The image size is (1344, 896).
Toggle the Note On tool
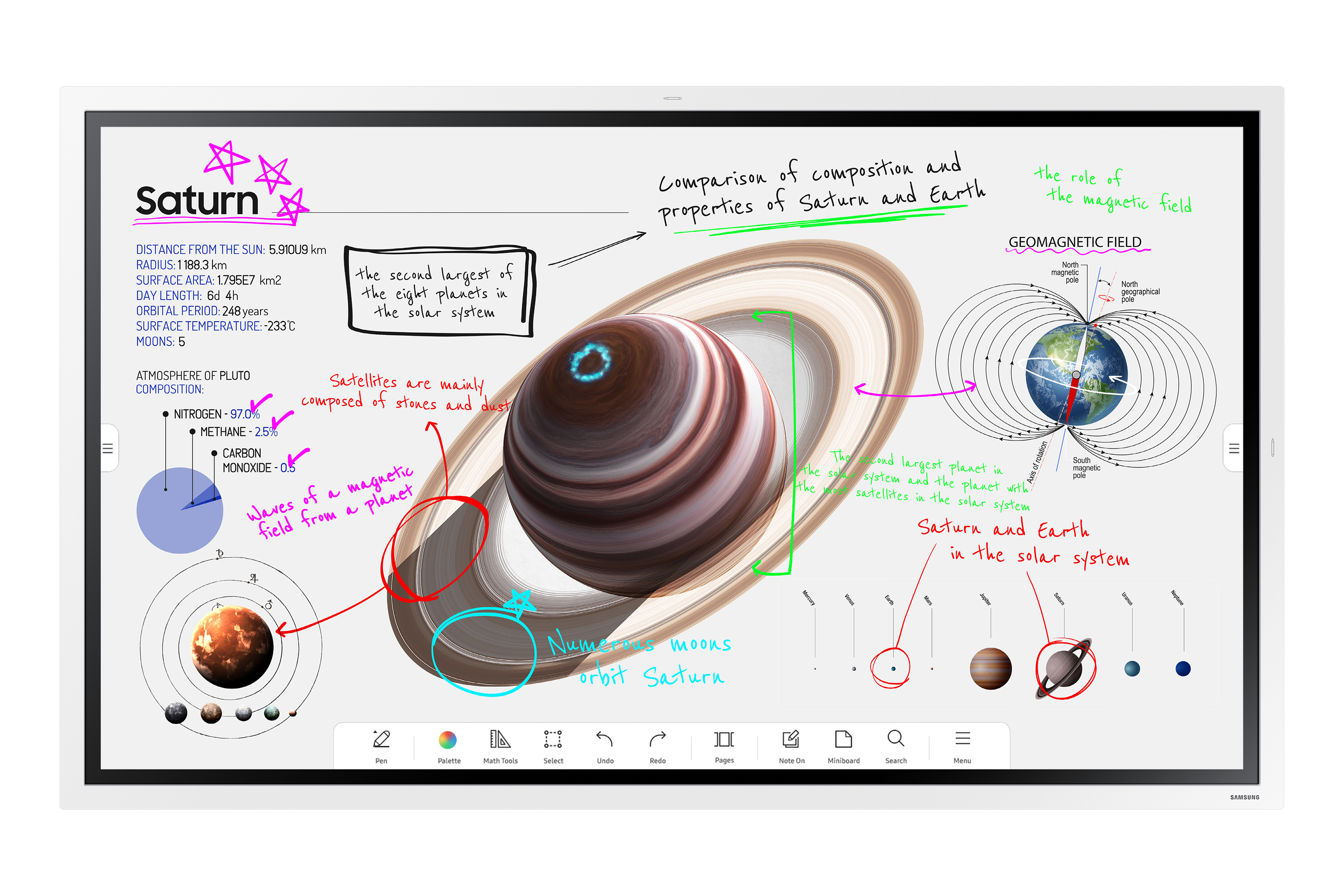point(789,750)
